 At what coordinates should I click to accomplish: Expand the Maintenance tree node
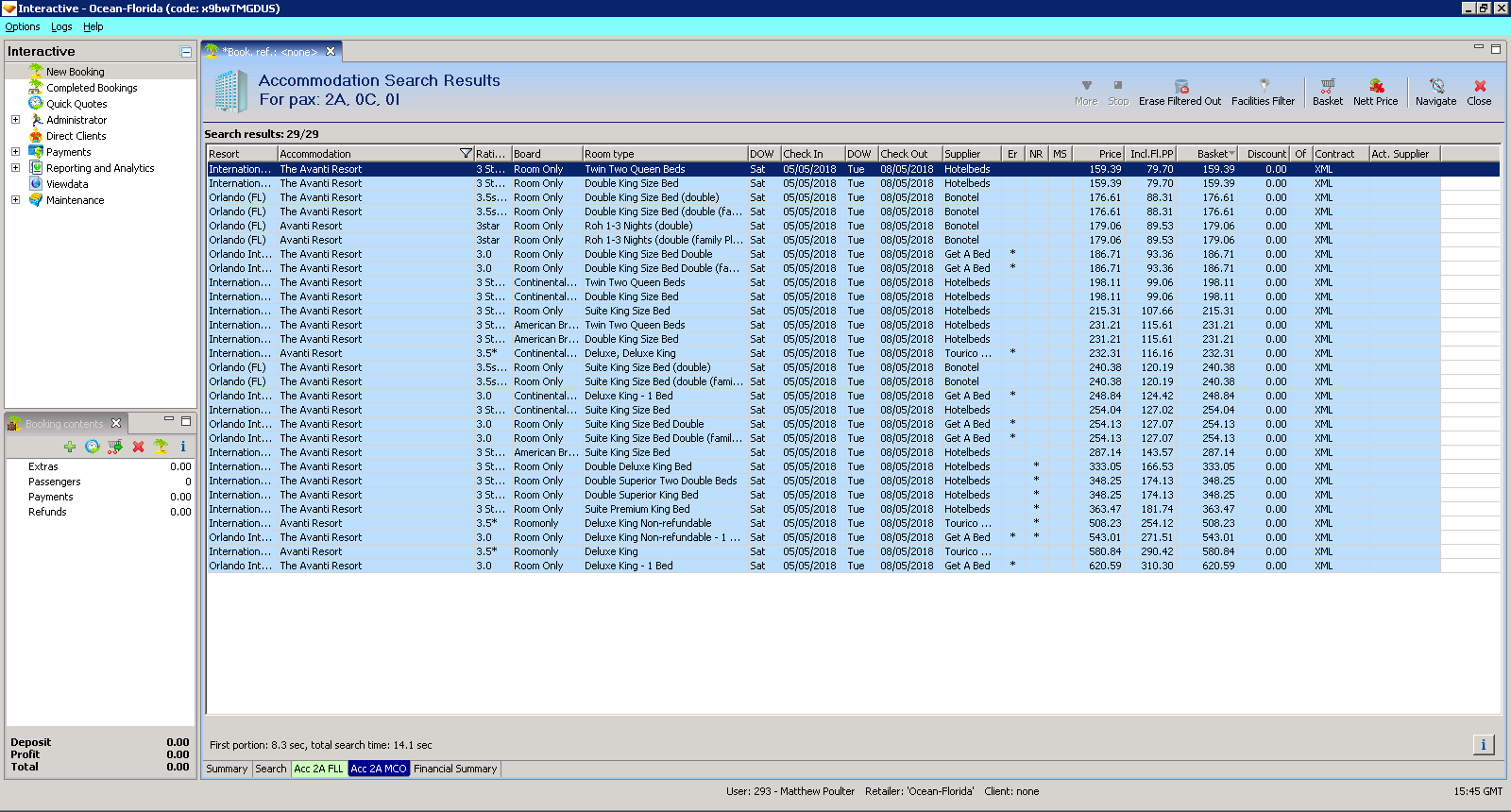[15, 200]
